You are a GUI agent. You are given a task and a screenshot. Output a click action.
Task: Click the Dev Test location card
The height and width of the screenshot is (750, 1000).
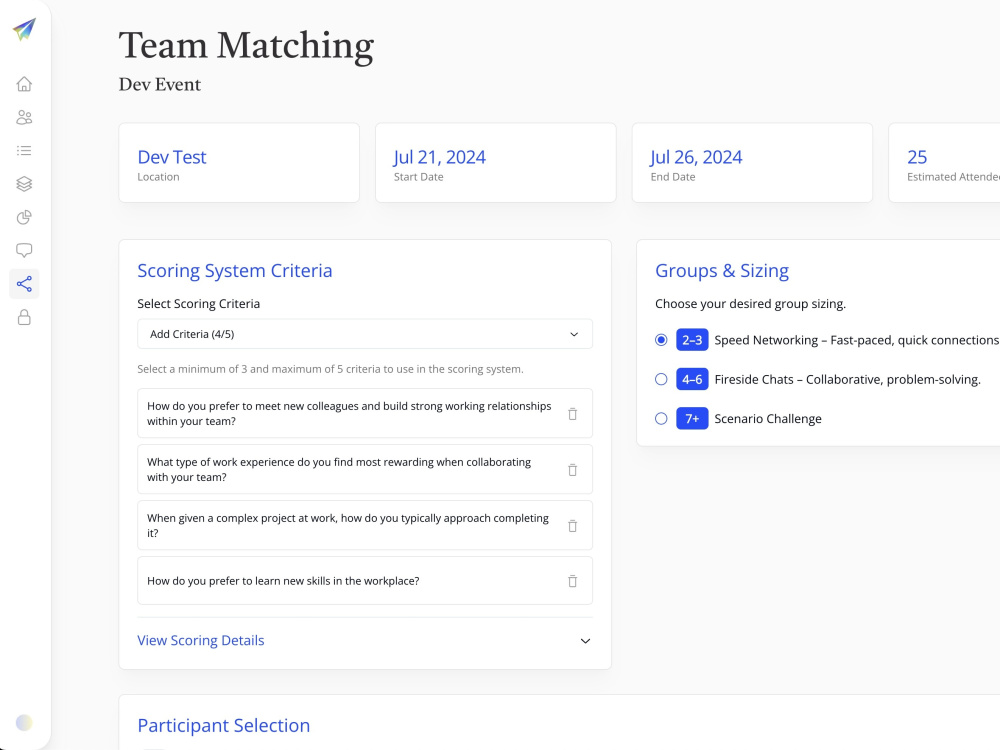coord(239,163)
